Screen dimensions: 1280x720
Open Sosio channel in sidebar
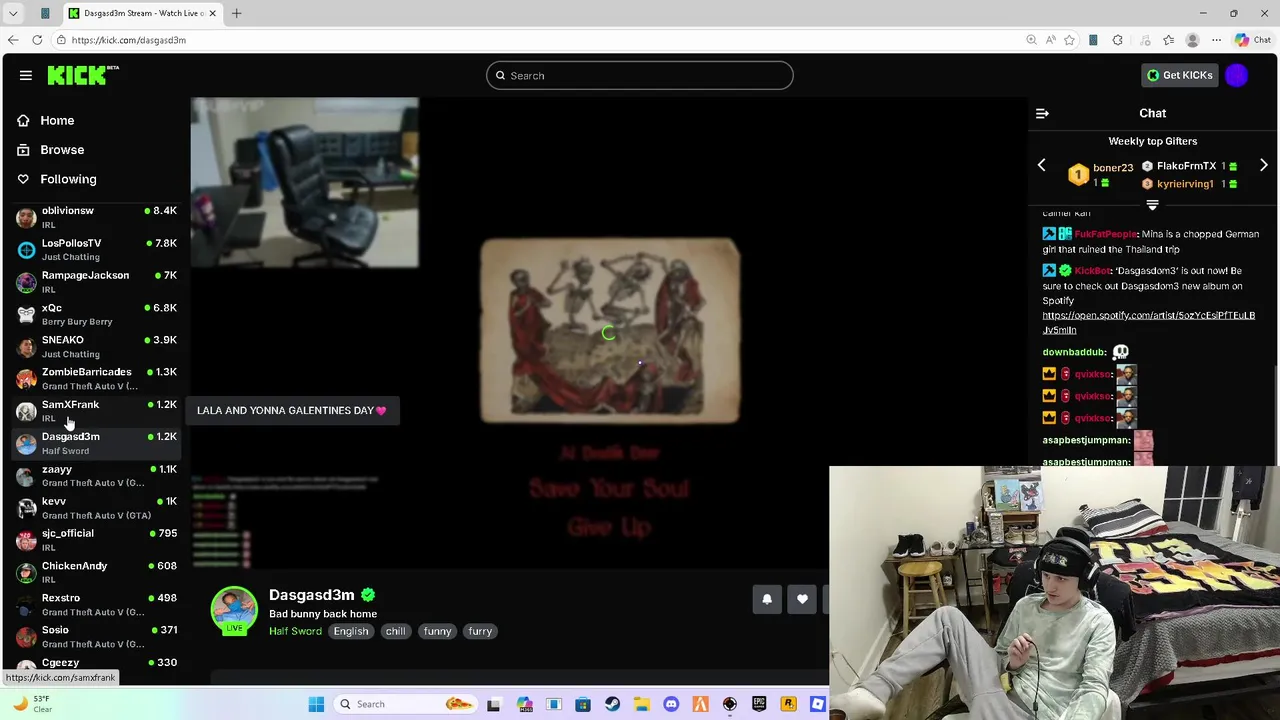click(x=96, y=636)
